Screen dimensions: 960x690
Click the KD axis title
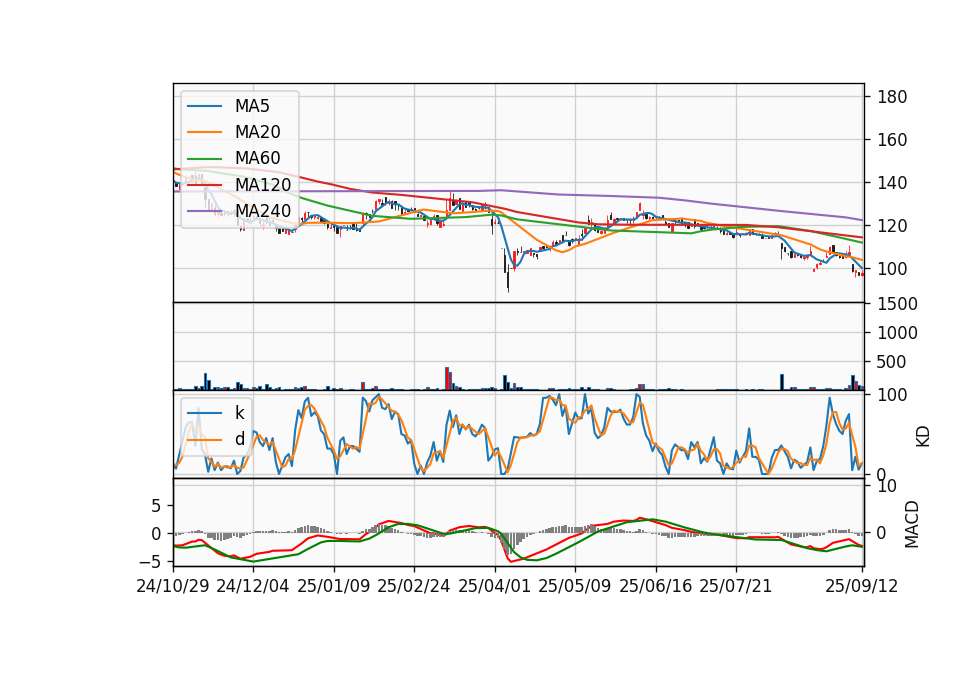point(923,437)
